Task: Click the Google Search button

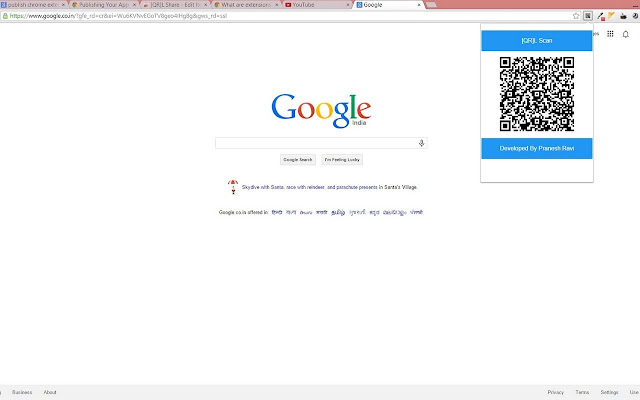Action: (x=298, y=160)
